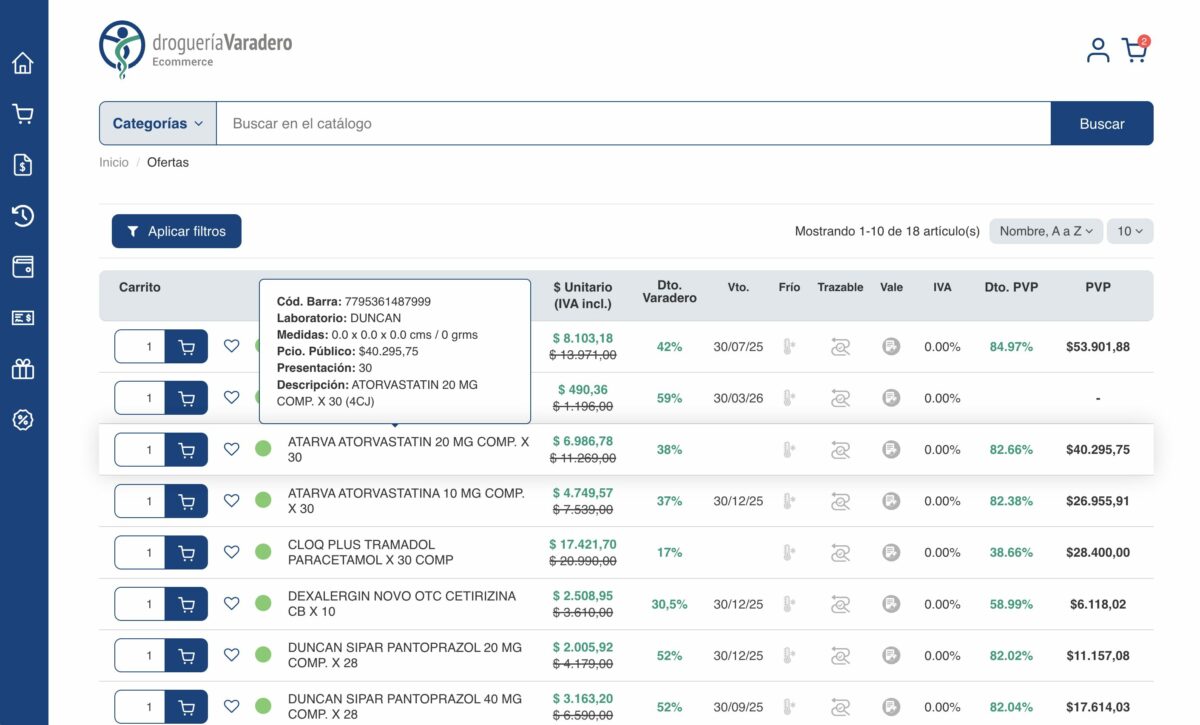
Task: Click the sidebar shopping cart icon
Action: [x=23, y=114]
